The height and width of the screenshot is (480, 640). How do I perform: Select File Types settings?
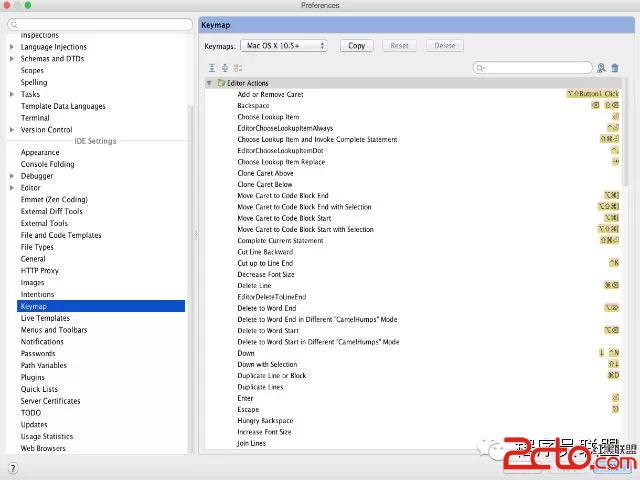[x=37, y=247]
